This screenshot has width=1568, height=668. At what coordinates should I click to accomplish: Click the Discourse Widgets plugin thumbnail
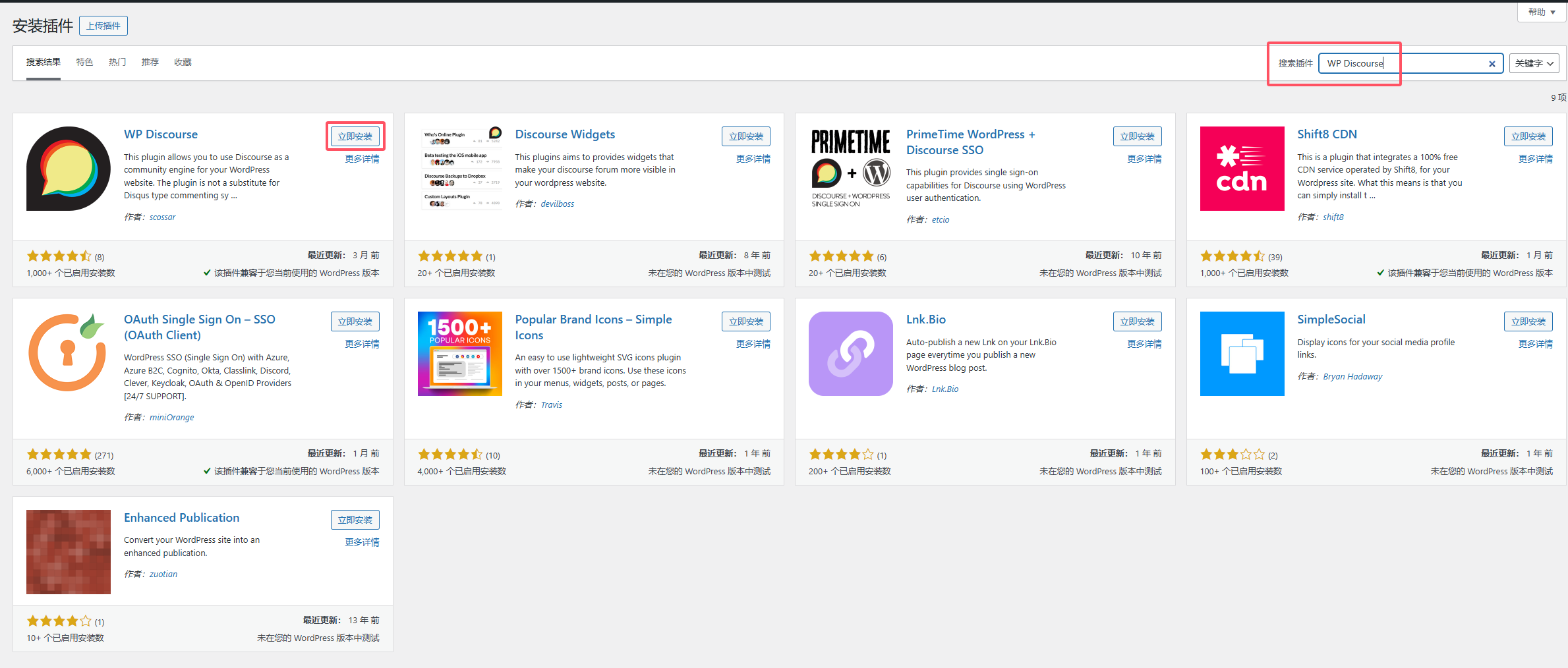tap(460, 169)
